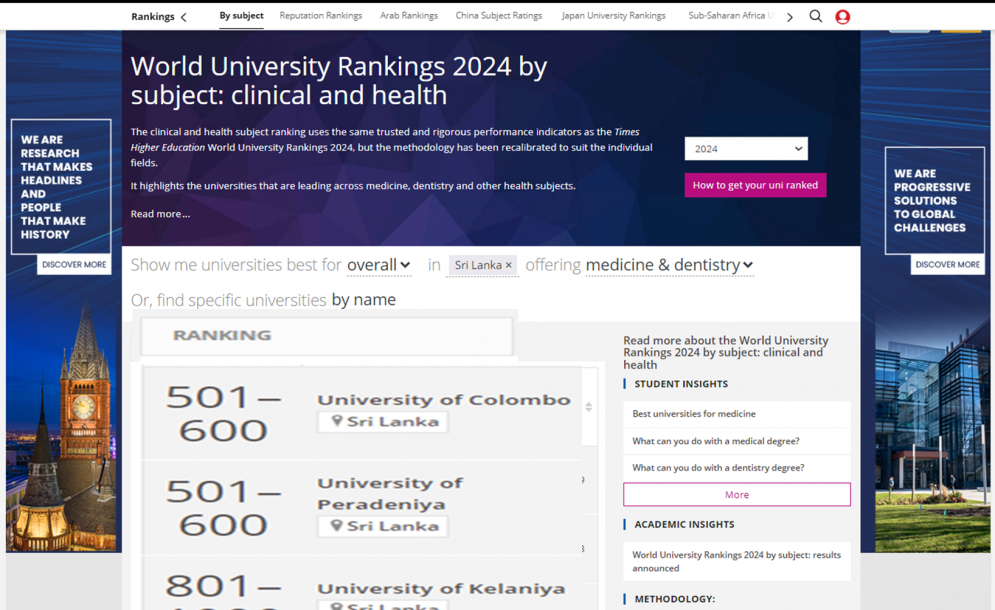Click the Rankings back chevron
The width and height of the screenshot is (995, 610).
(184, 17)
